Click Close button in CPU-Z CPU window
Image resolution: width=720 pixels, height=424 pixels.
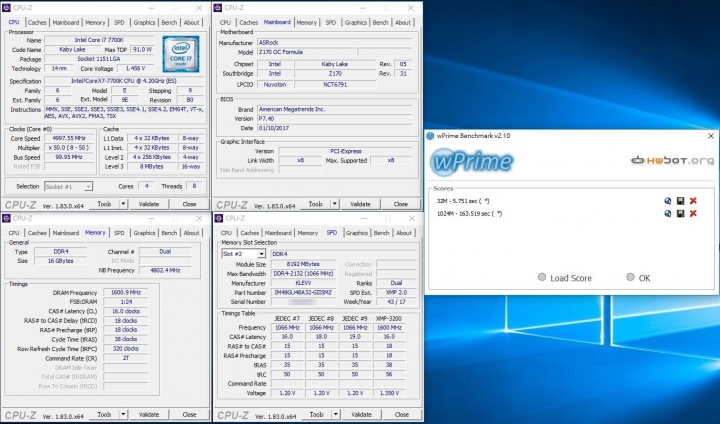[x=190, y=204]
